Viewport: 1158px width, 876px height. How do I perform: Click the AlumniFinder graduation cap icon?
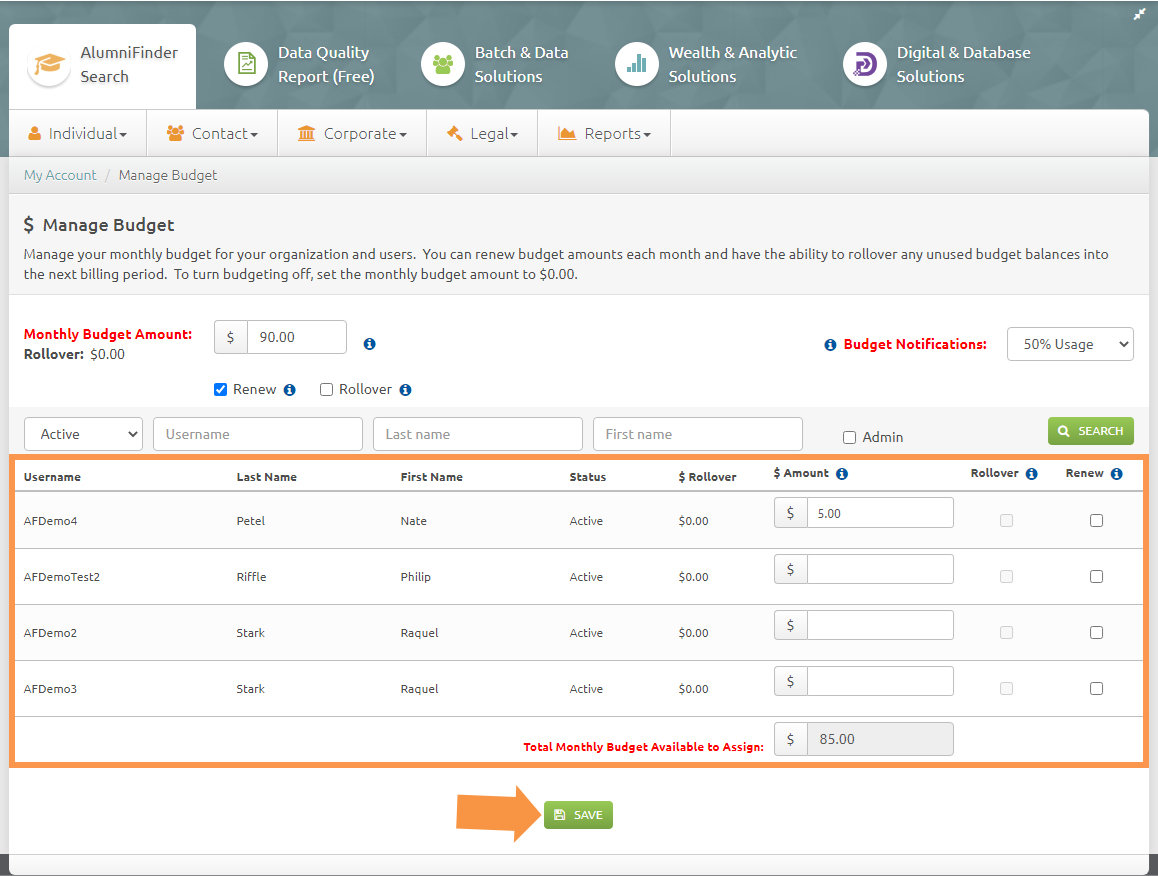(49, 64)
